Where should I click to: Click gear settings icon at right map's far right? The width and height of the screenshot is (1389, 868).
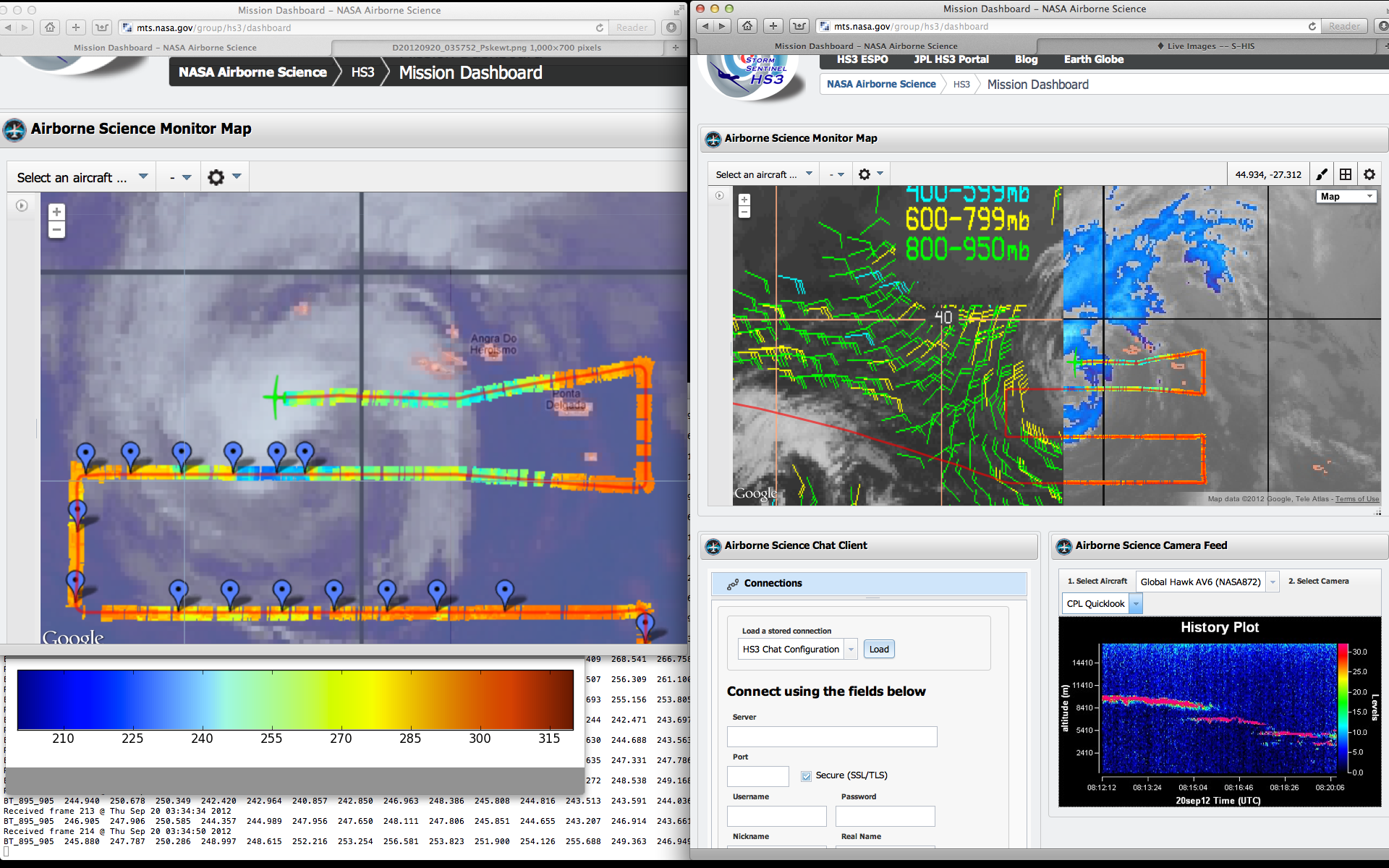(x=1369, y=174)
